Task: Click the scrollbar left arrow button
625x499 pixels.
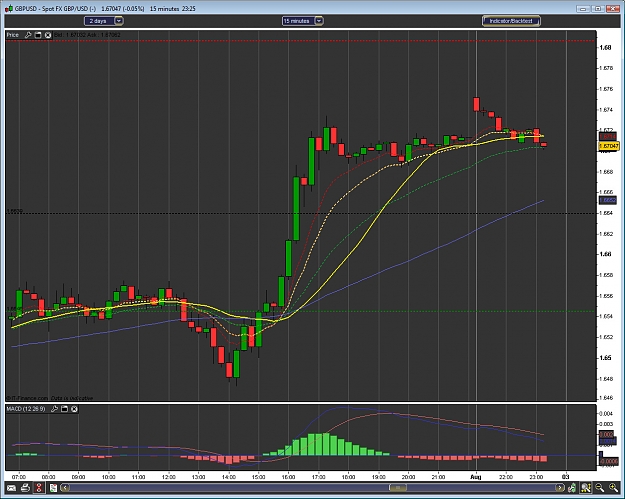Action: pos(65,487)
